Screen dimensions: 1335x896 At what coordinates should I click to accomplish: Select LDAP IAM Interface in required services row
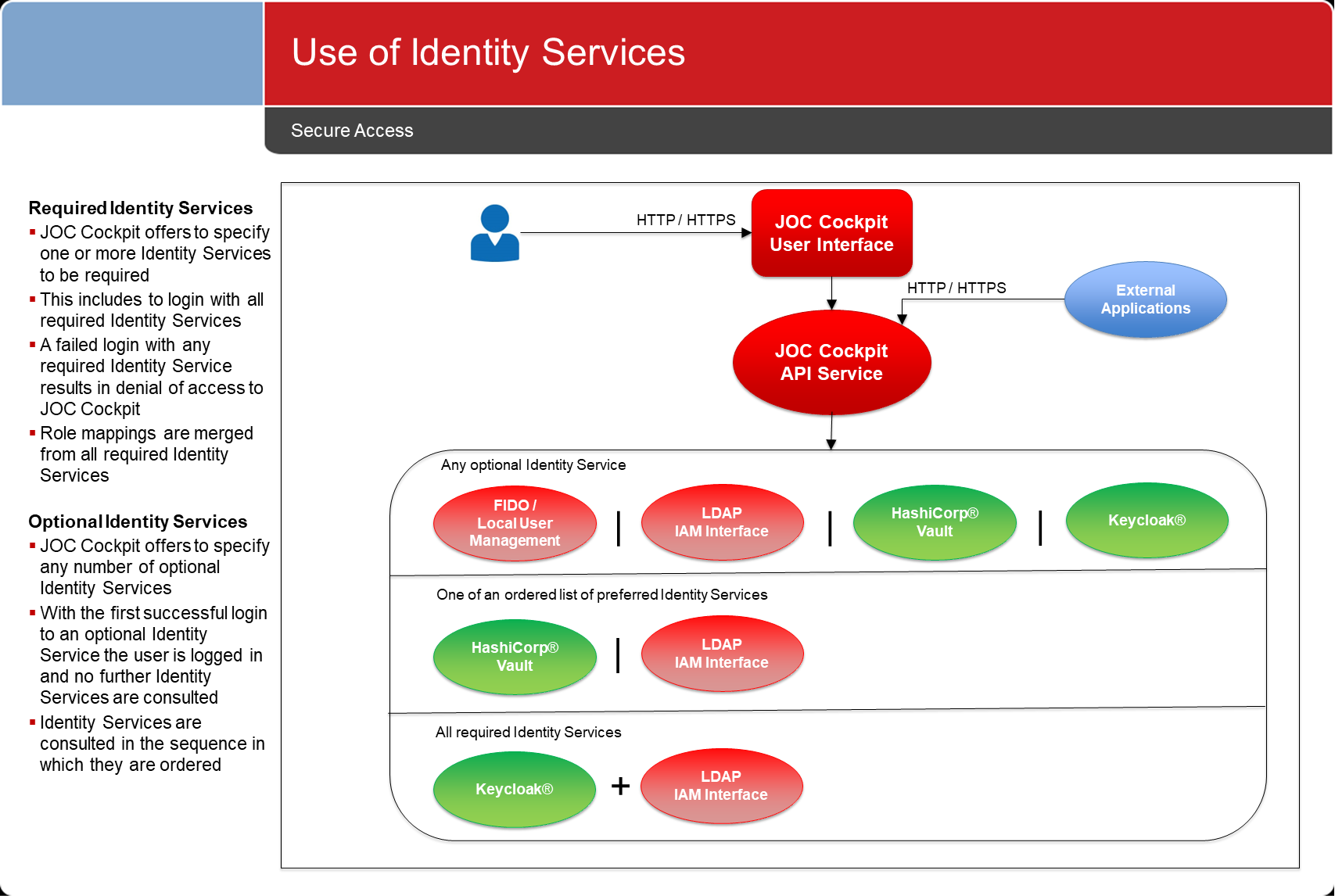coord(721,786)
